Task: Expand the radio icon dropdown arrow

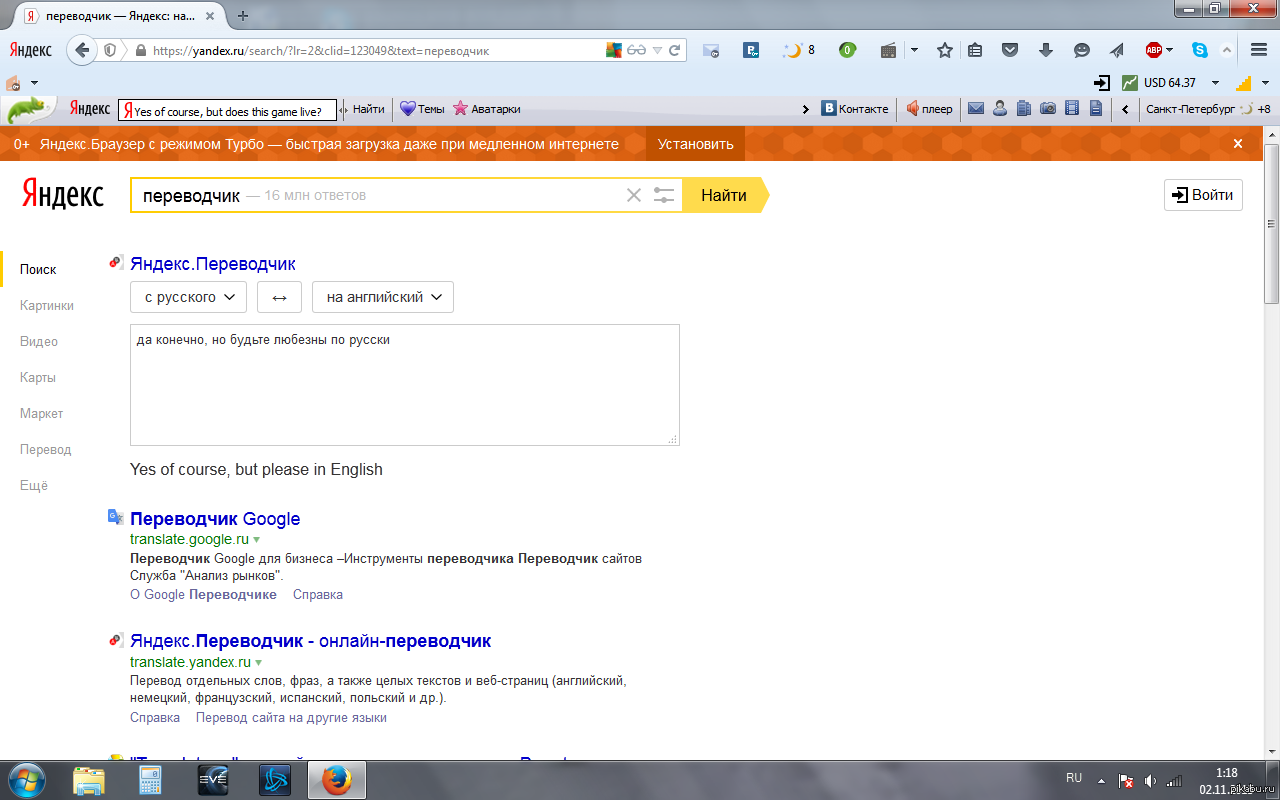Action: pos(914,50)
